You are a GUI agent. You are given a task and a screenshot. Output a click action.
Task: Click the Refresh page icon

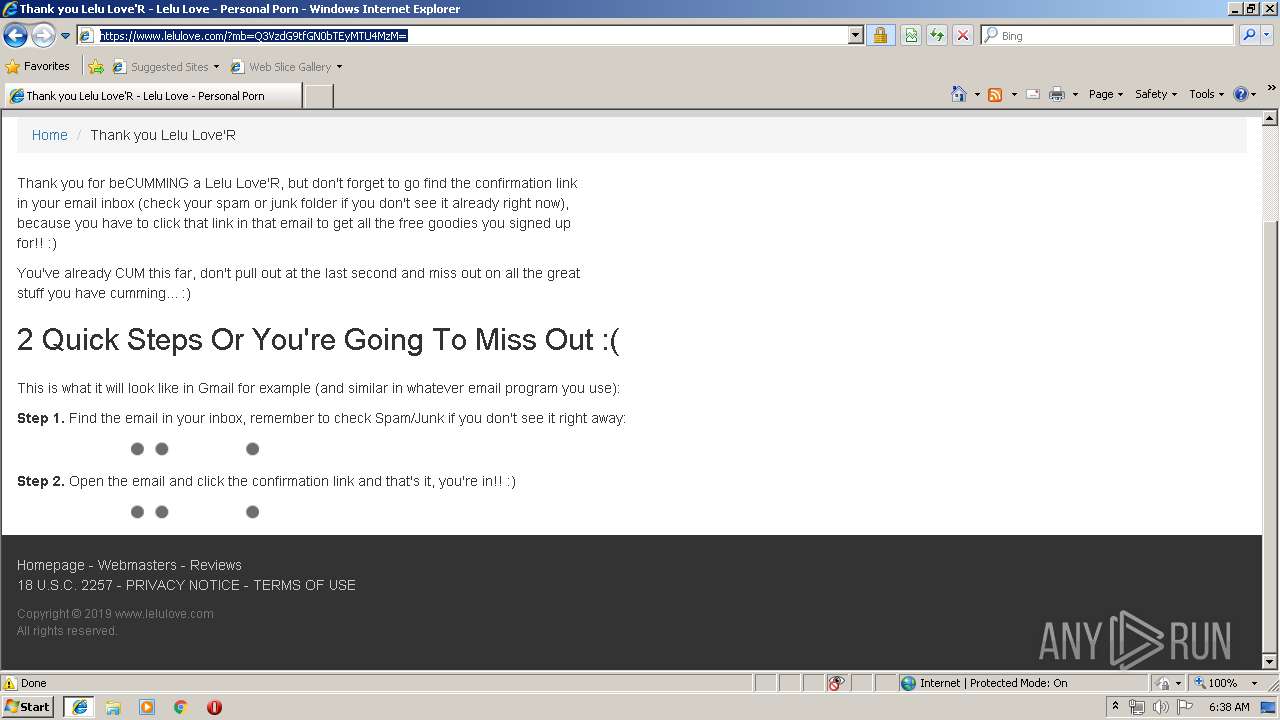(x=937, y=35)
